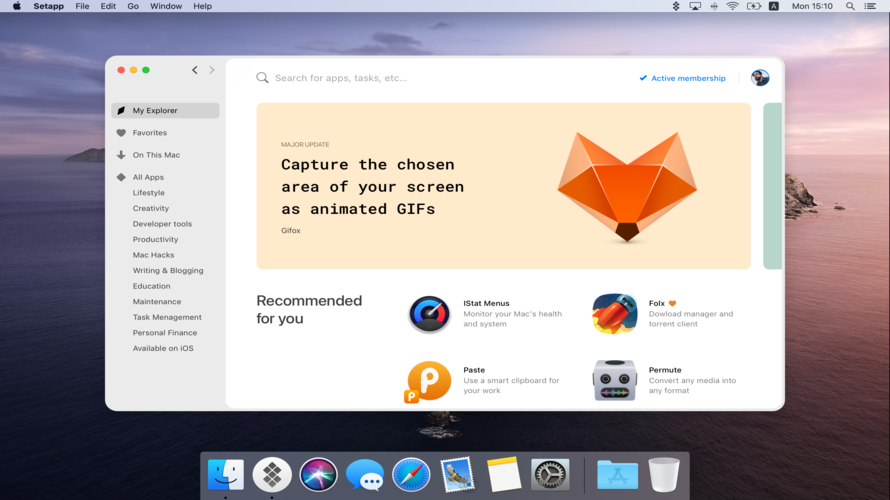
Task: Click the next green banner card edge
Action: tap(773, 186)
